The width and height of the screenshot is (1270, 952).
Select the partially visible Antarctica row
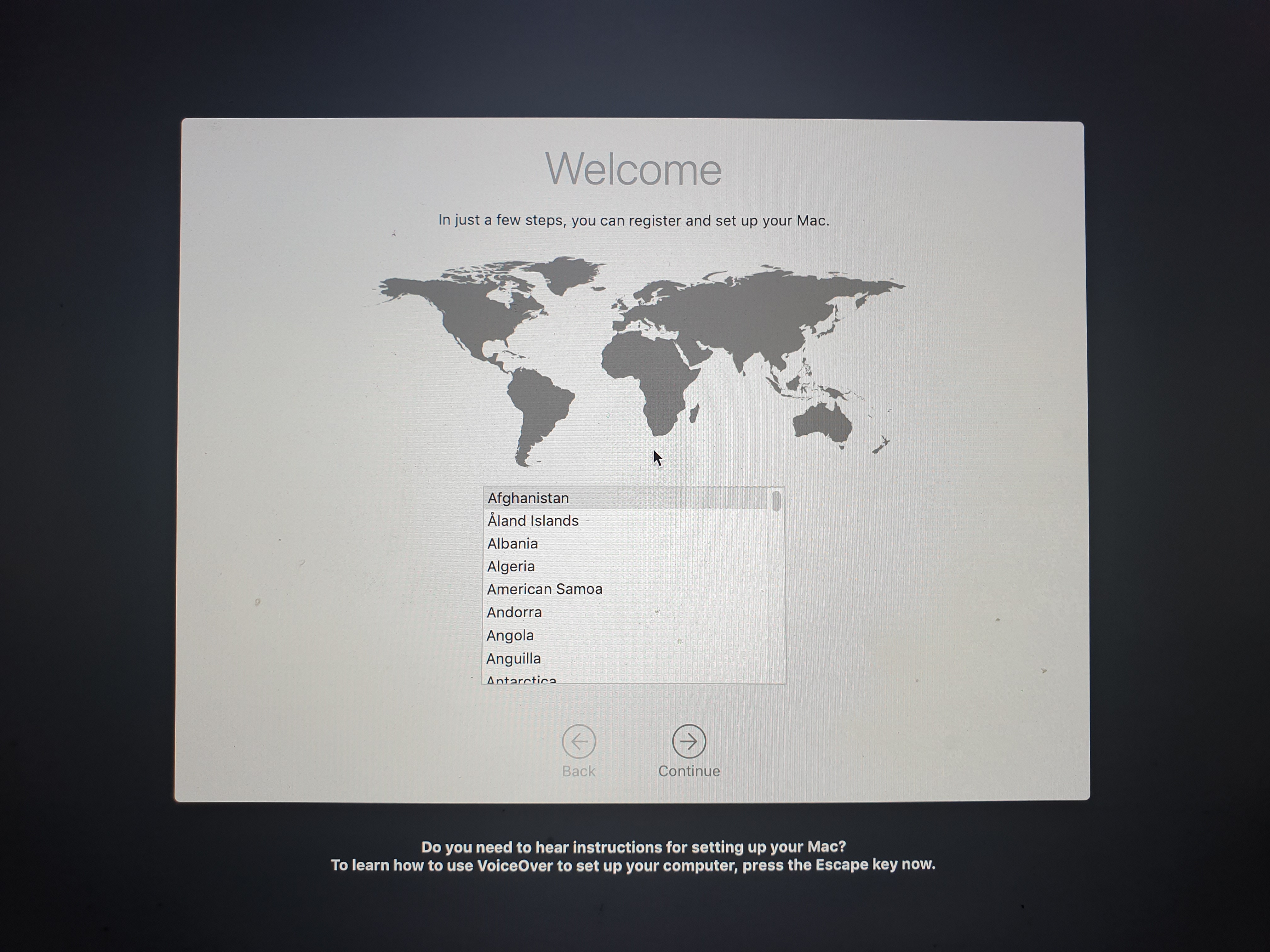[x=626, y=678]
